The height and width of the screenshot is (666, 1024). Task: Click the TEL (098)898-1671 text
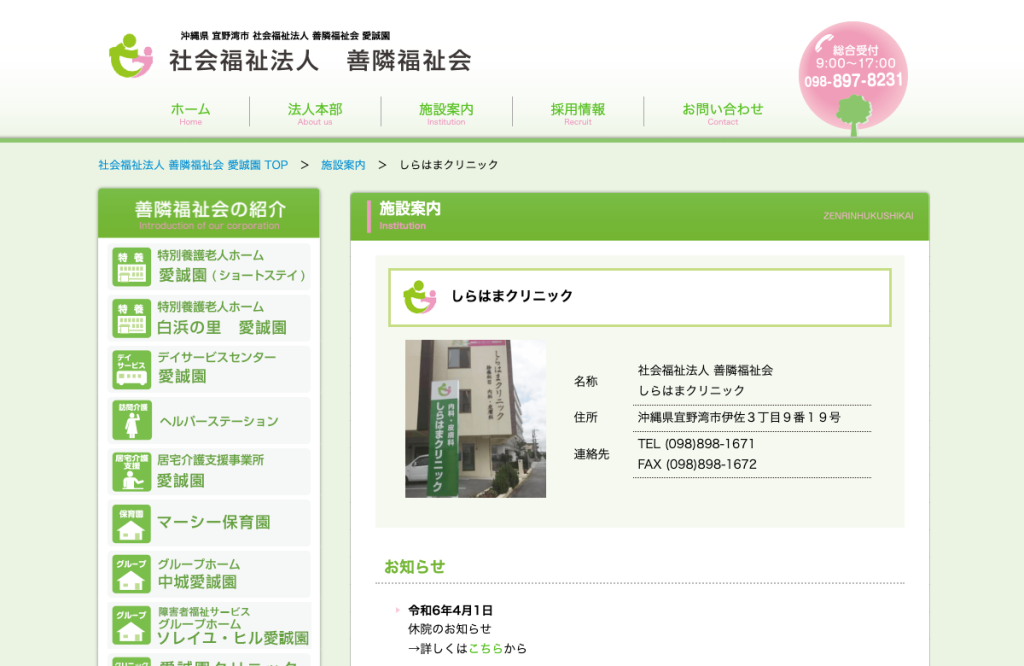coord(696,444)
